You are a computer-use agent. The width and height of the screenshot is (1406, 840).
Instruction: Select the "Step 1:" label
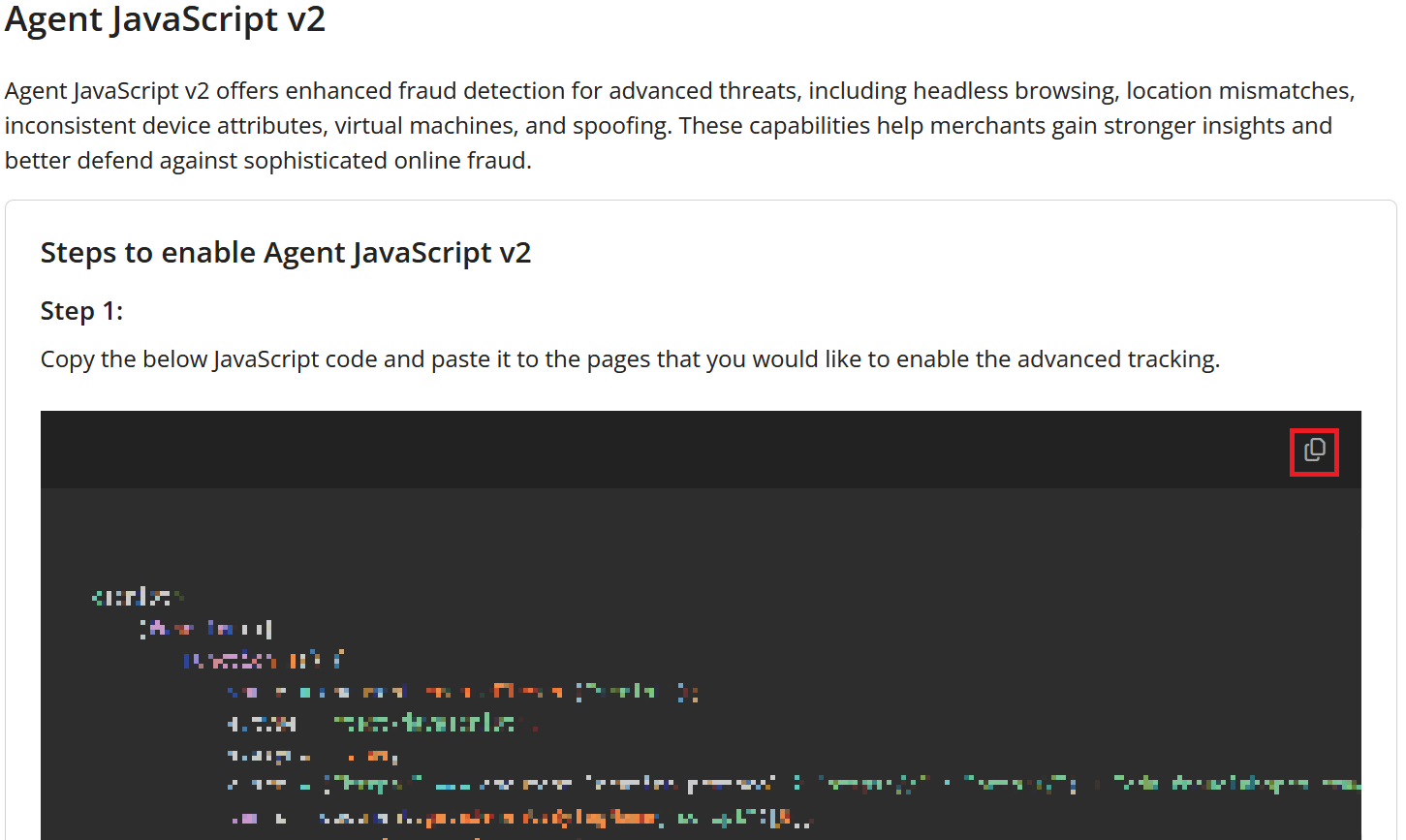[81, 311]
